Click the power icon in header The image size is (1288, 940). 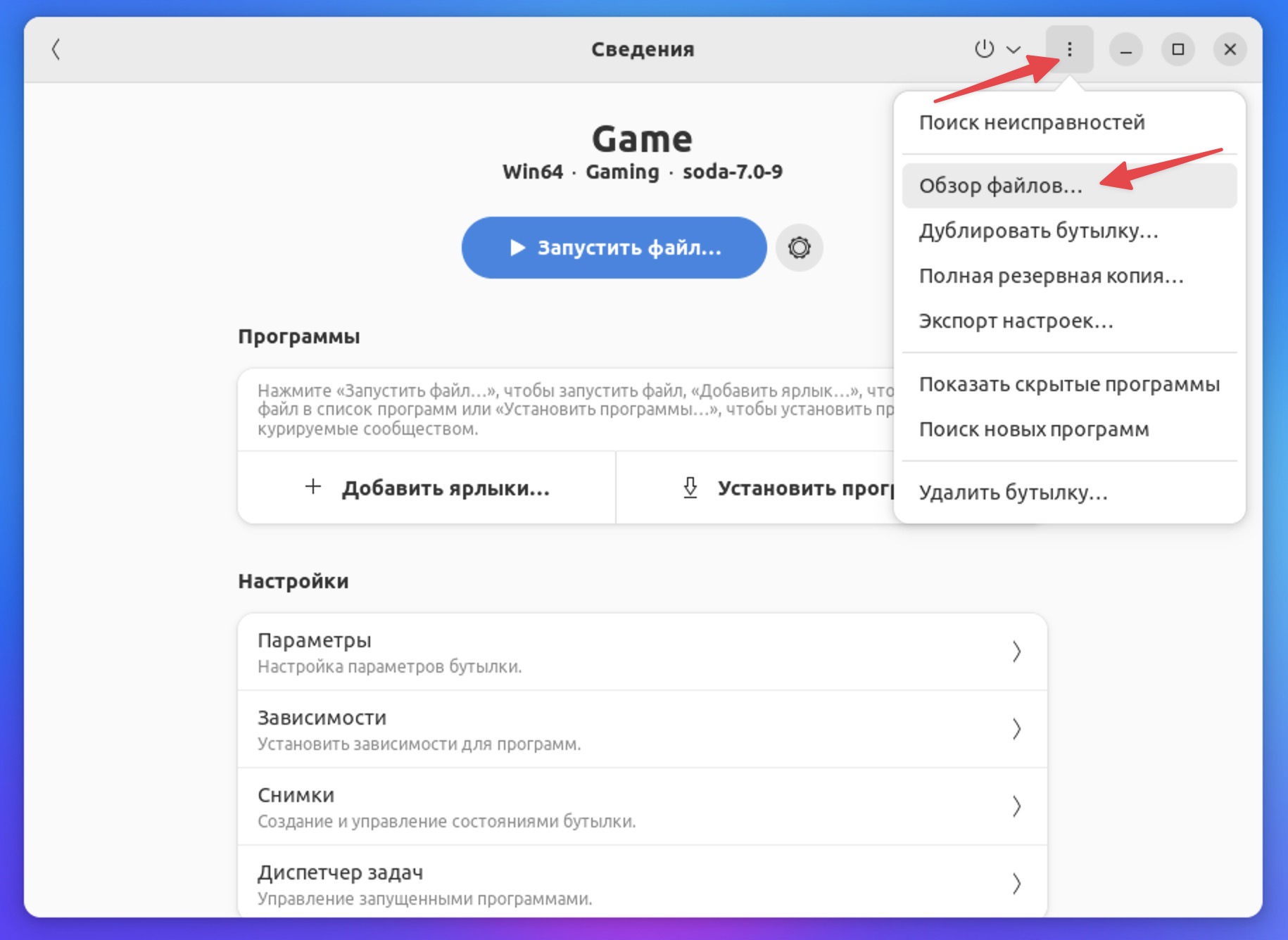984,49
